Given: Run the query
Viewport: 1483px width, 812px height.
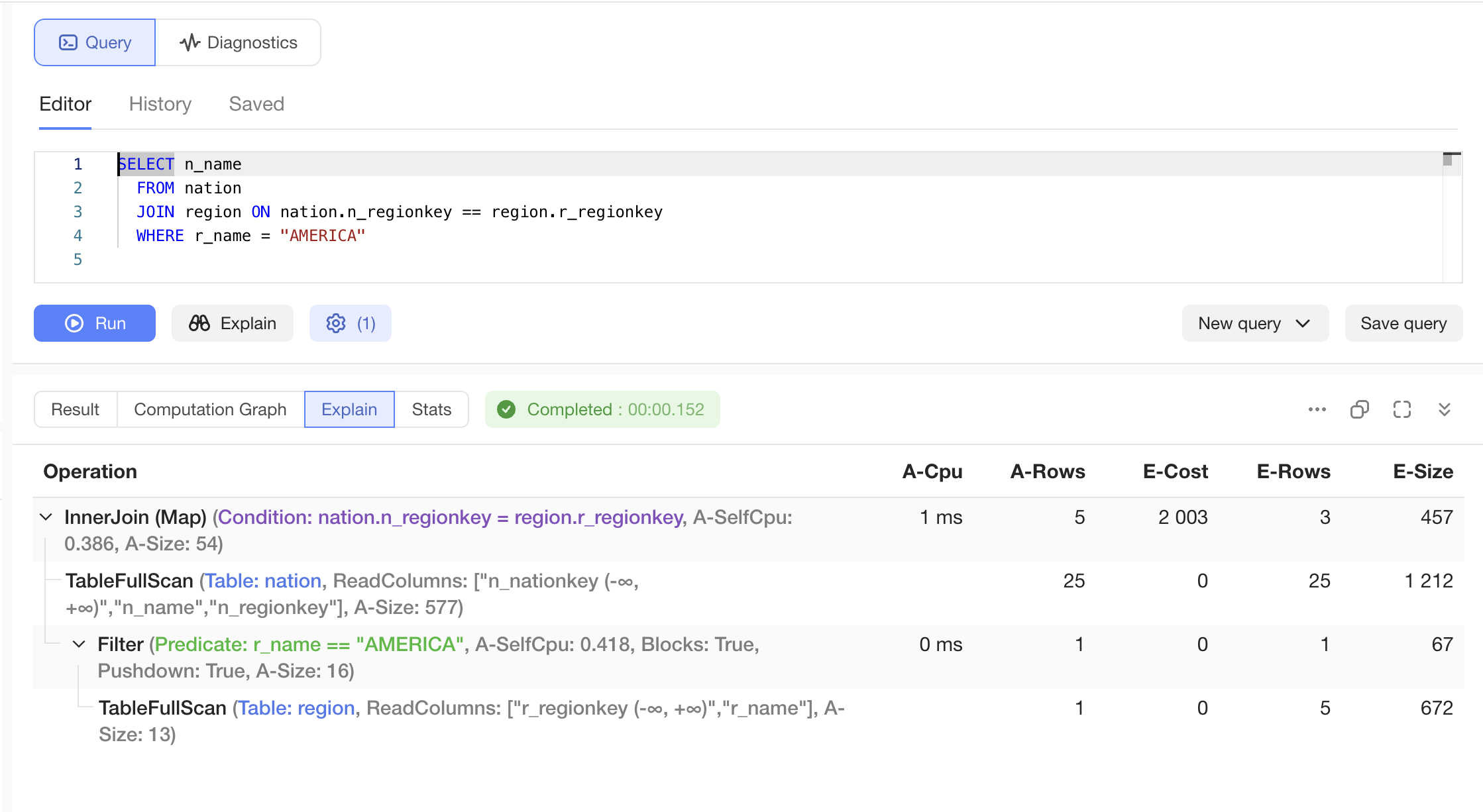Looking at the screenshot, I should [x=95, y=323].
